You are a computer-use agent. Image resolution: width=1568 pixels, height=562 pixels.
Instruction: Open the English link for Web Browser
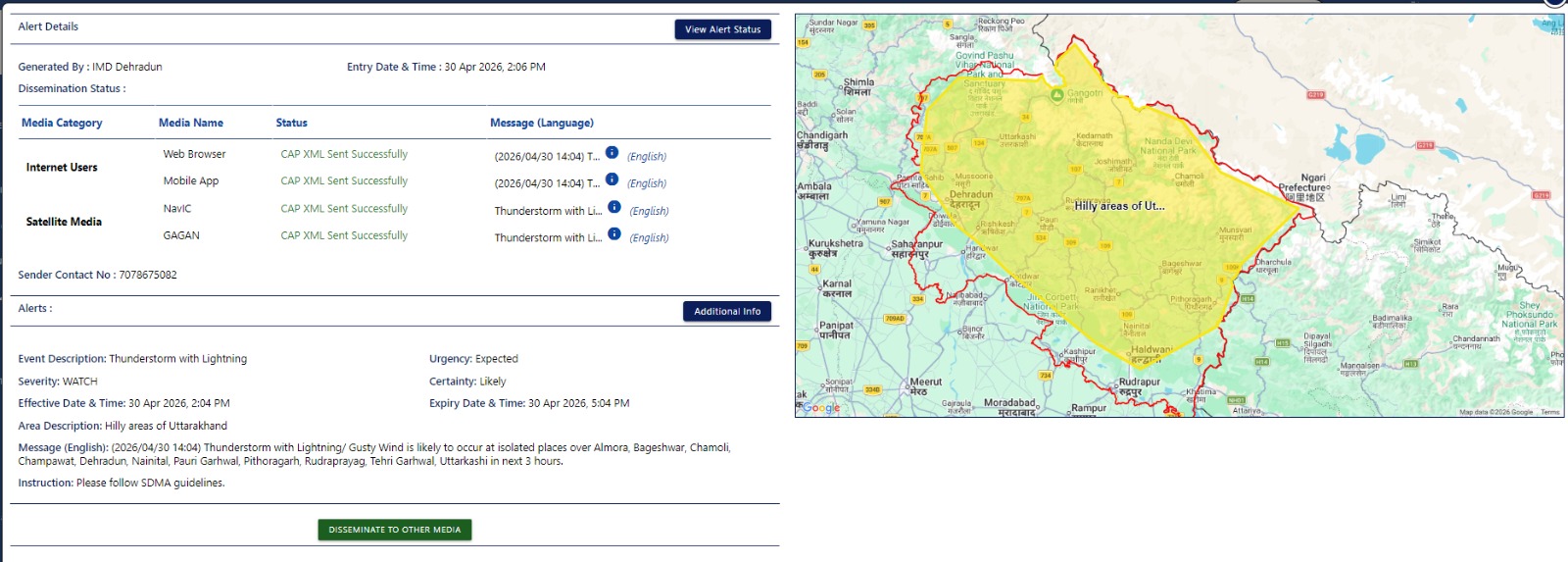pos(647,157)
